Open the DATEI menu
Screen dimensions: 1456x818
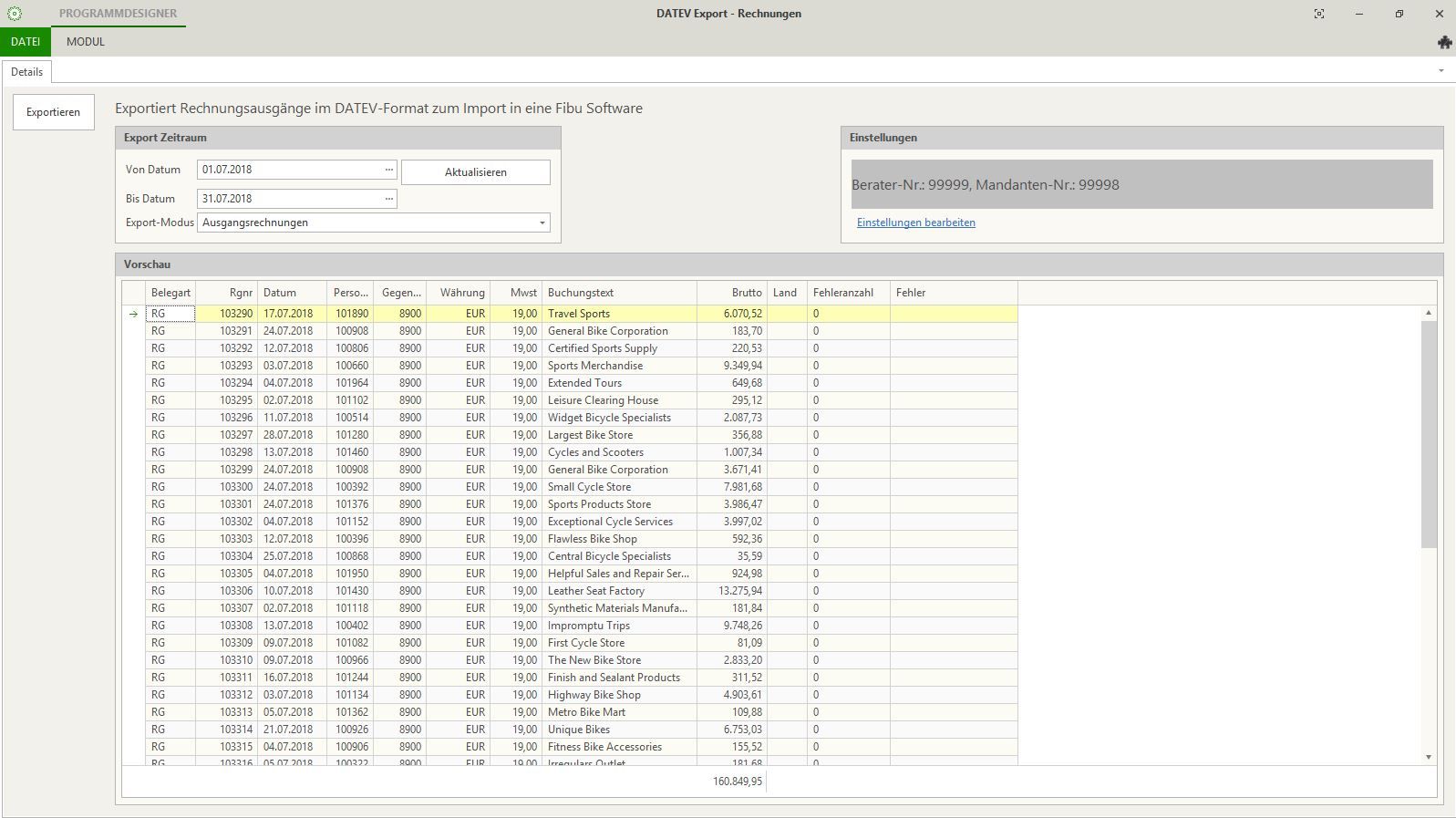pos(26,42)
